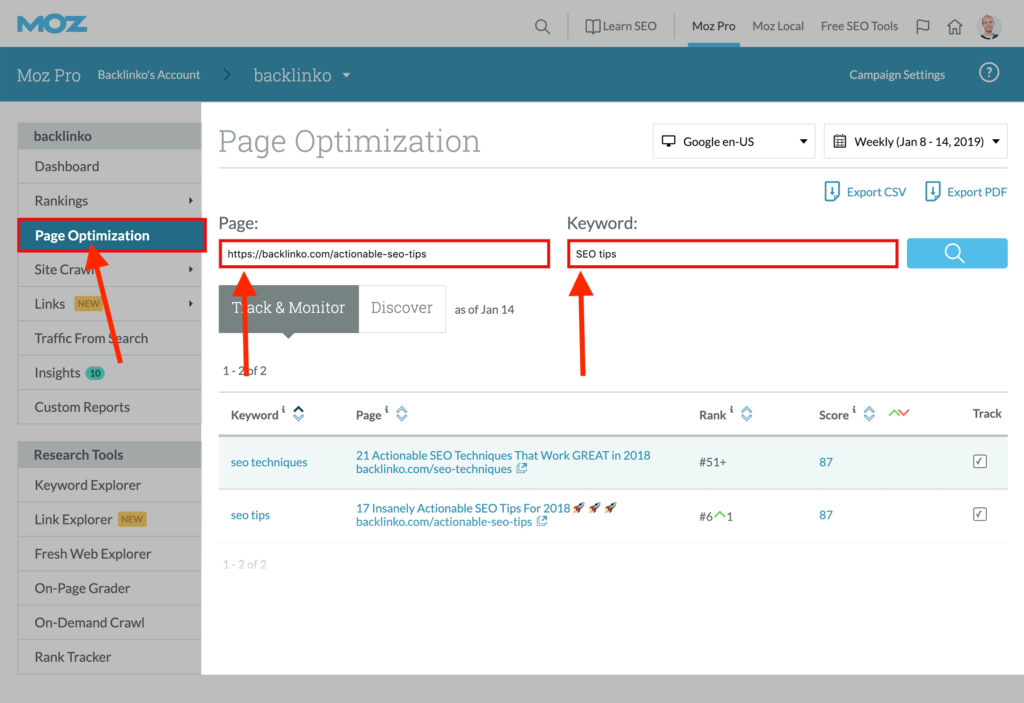Viewport: 1024px width, 703px height.
Task: Click into the Keyword input field
Action: point(732,254)
